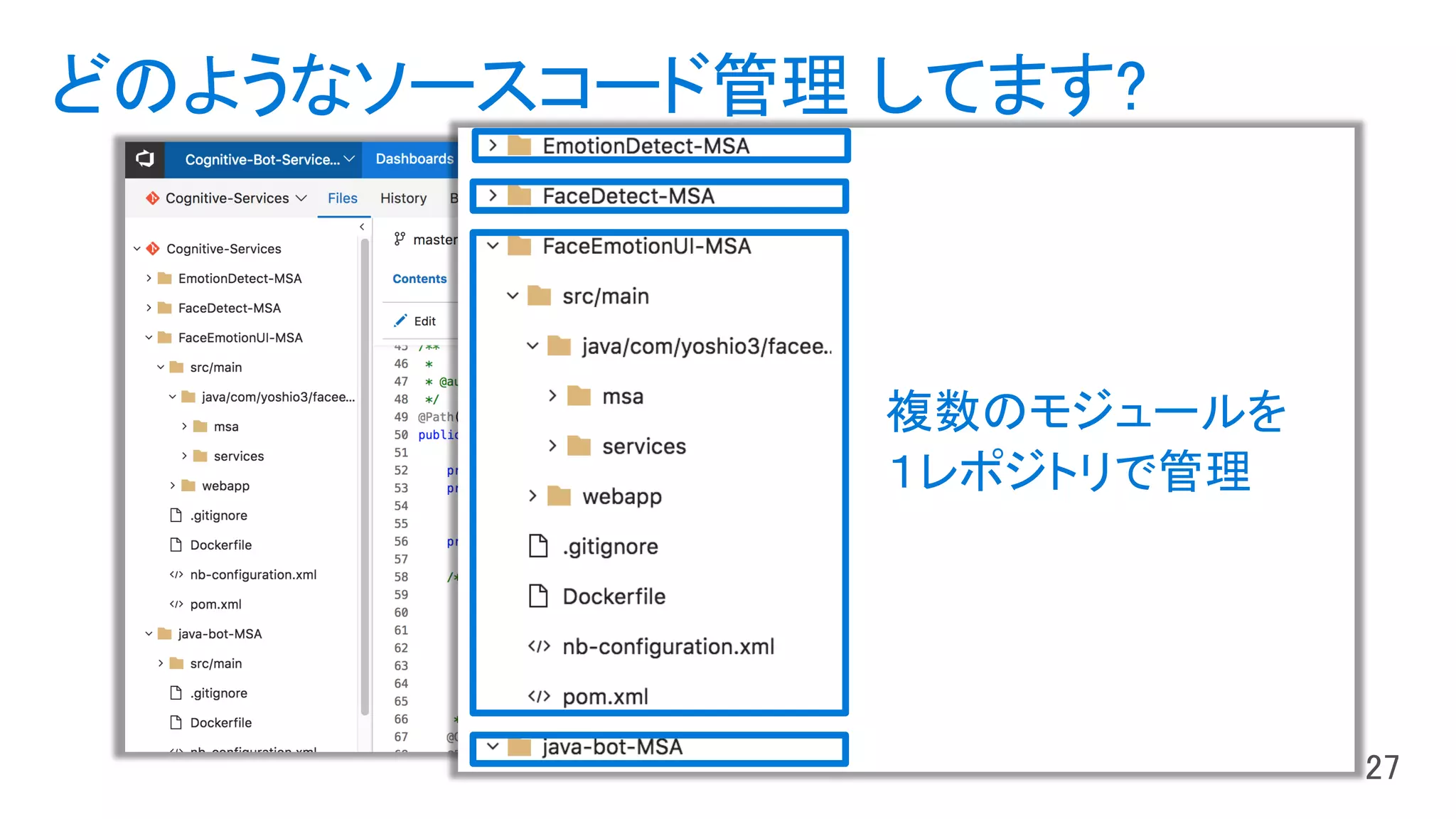Click line number 50 in code gutter
The width and height of the screenshot is (1456, 819).
(x=401, y=434)
